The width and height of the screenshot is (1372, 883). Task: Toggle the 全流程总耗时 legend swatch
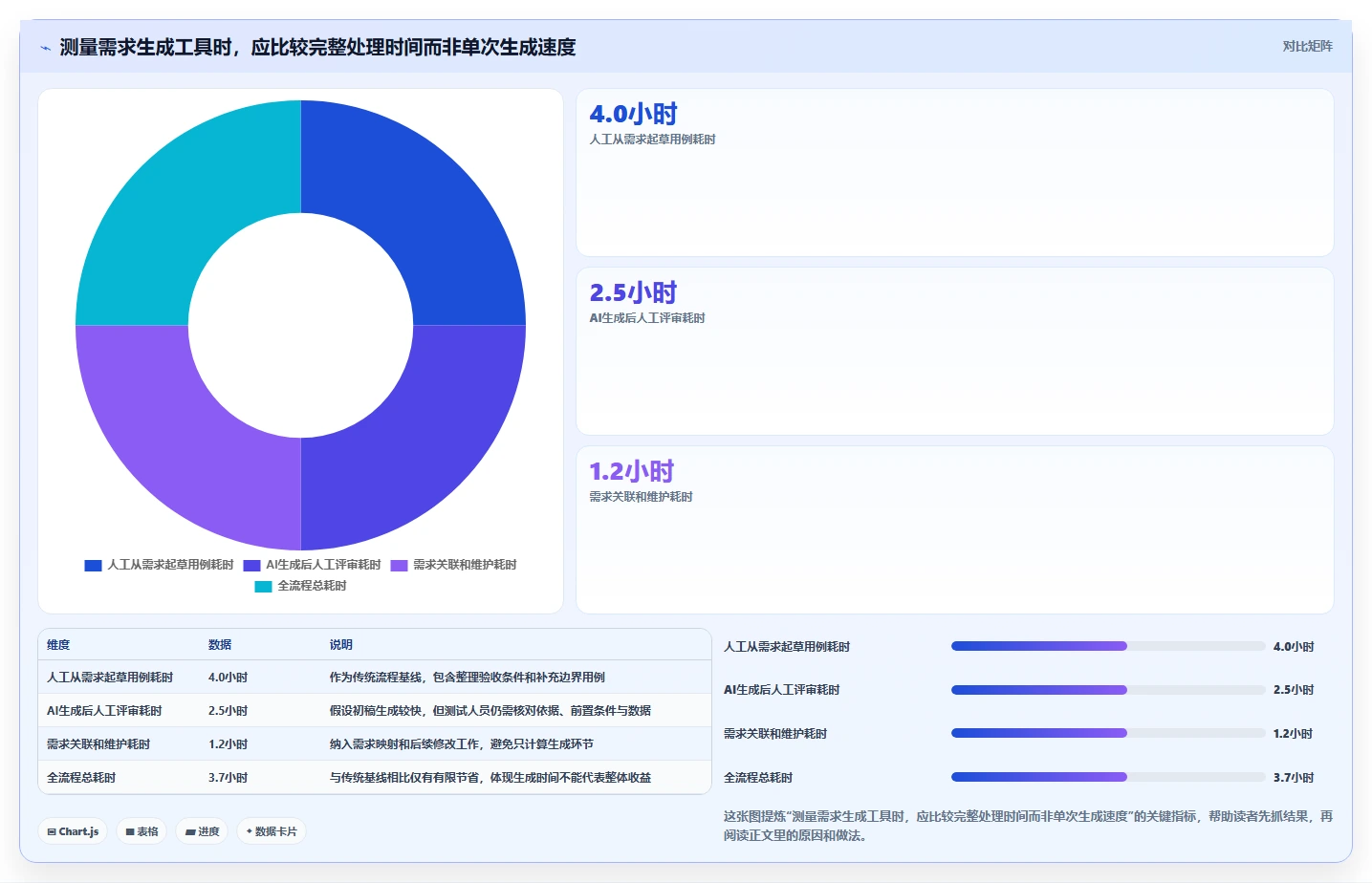pyautogui.click(x=263, y=586)
